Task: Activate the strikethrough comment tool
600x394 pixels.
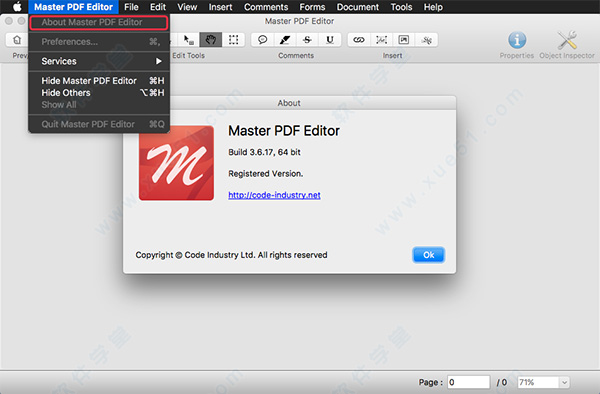Action: click(307, 40)
